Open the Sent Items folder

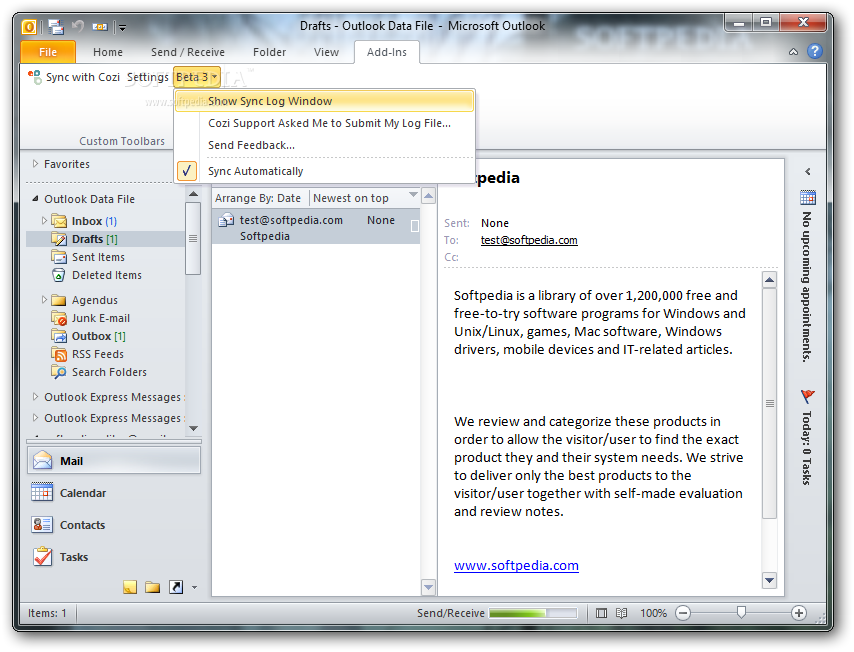(x=98, y=257)
